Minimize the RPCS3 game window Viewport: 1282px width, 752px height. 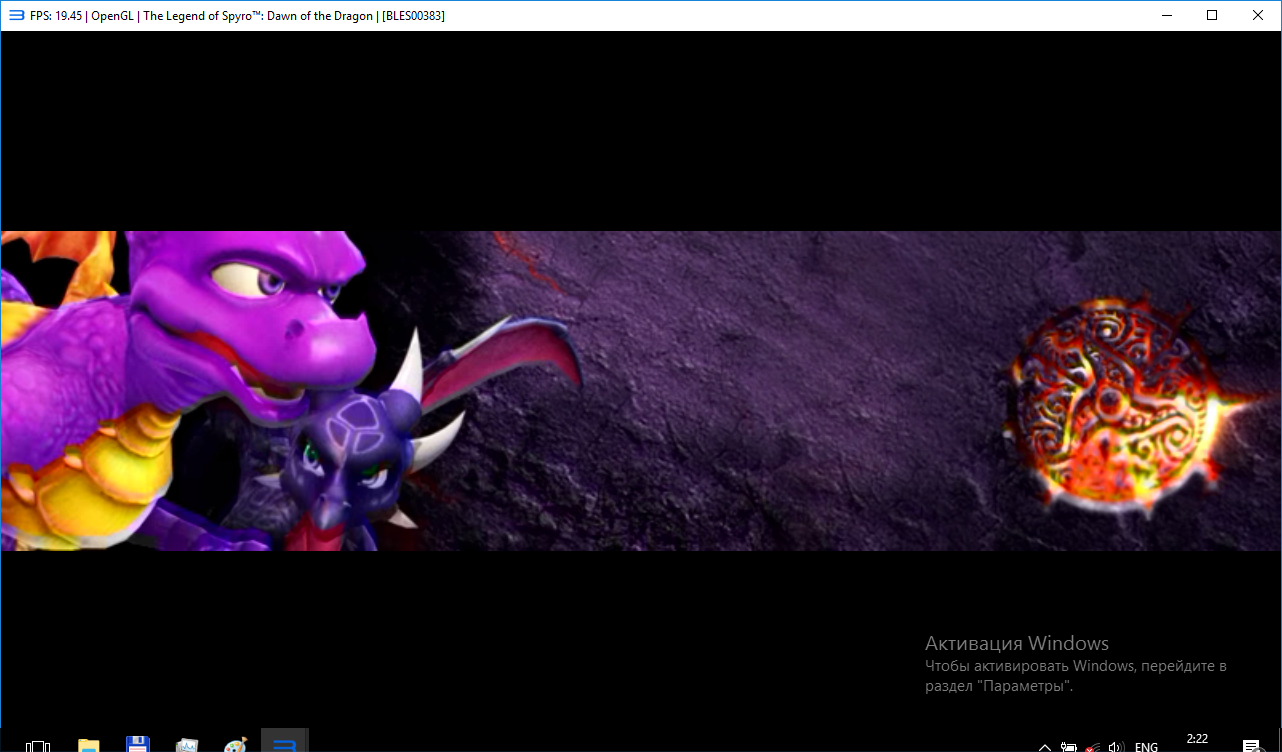click(1166, 15)
